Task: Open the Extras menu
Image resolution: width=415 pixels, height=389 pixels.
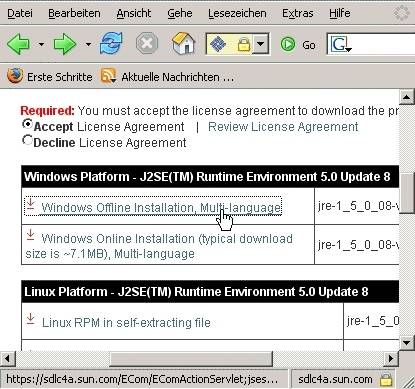Action: point(298,13)
